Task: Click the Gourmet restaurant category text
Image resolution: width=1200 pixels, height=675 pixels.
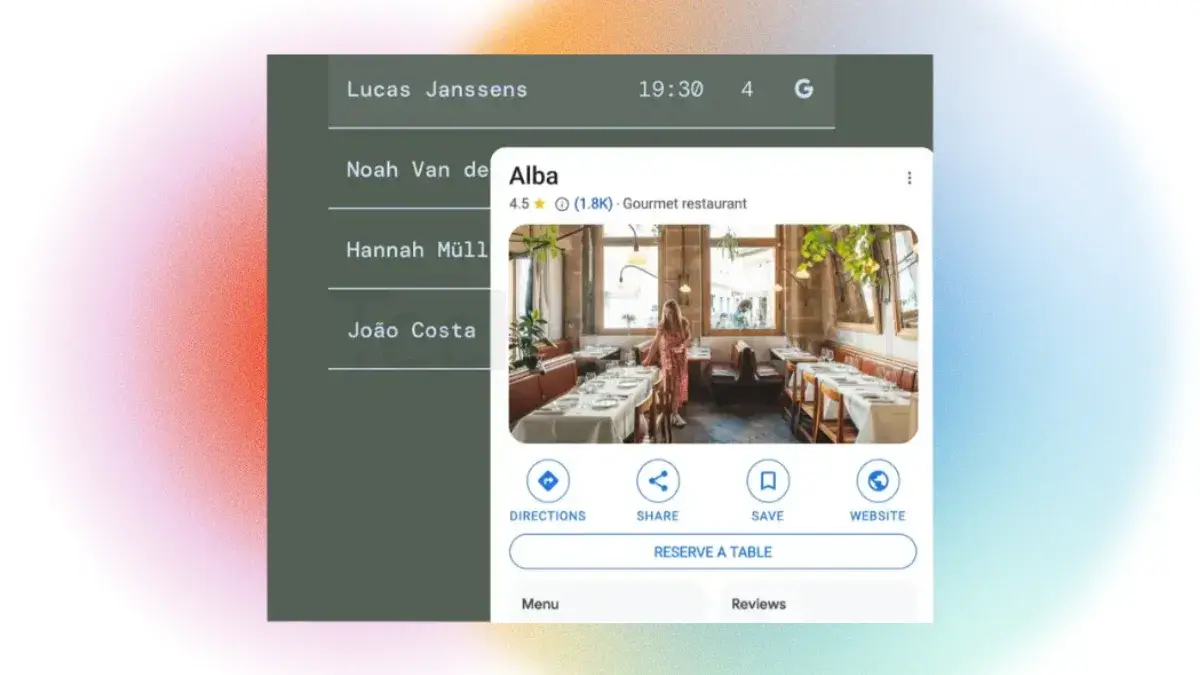Action: pyautogui.click(x=685, y=204)
